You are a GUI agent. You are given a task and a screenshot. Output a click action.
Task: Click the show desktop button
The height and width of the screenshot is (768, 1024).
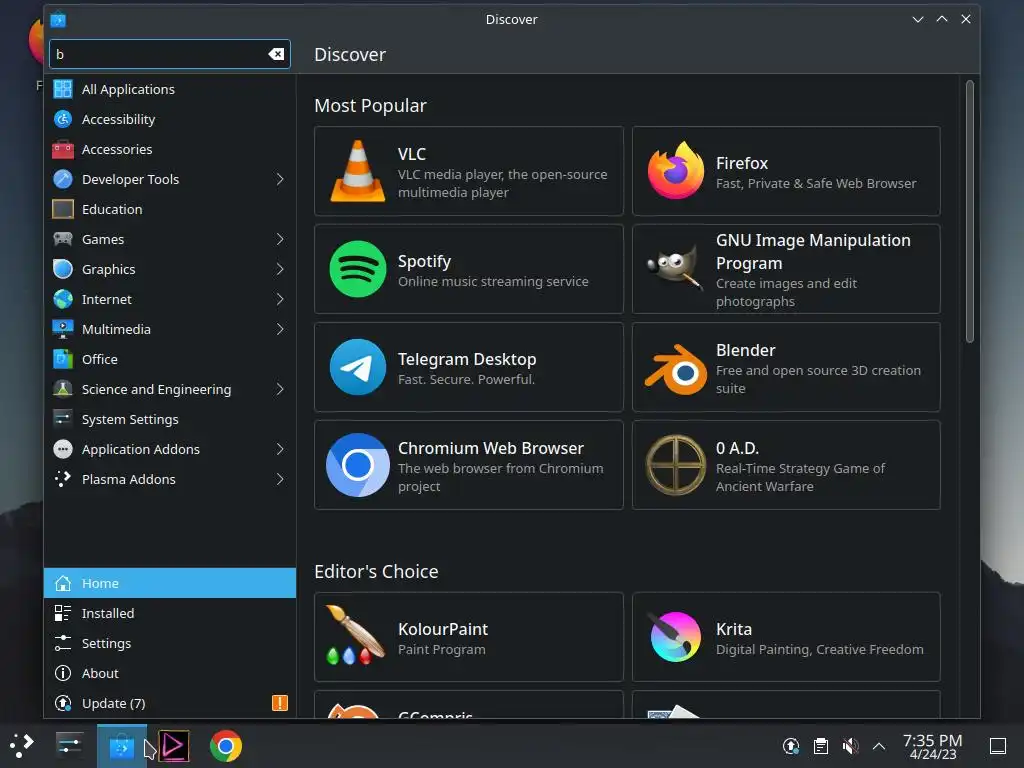point(998,746)
